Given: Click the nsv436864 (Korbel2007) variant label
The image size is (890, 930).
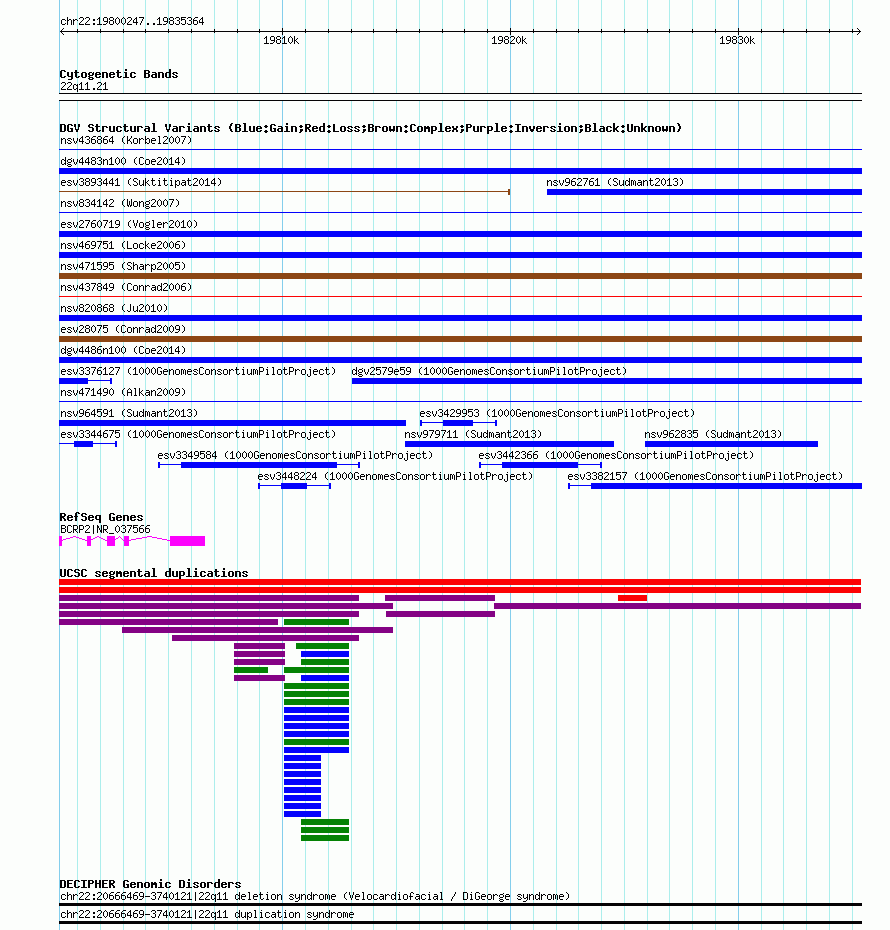Looking at the screenshot, I should click(x=126, y=141).
